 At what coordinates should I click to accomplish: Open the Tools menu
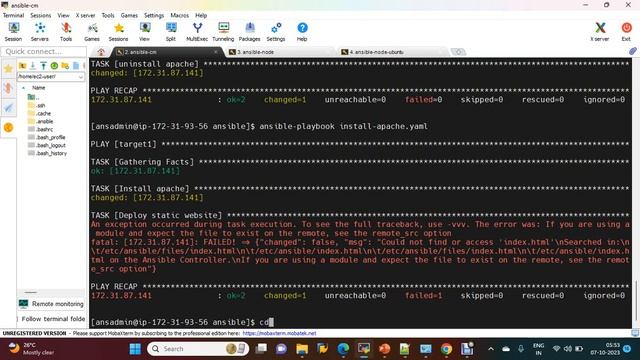pyautogui.click(x=108, y=15)
